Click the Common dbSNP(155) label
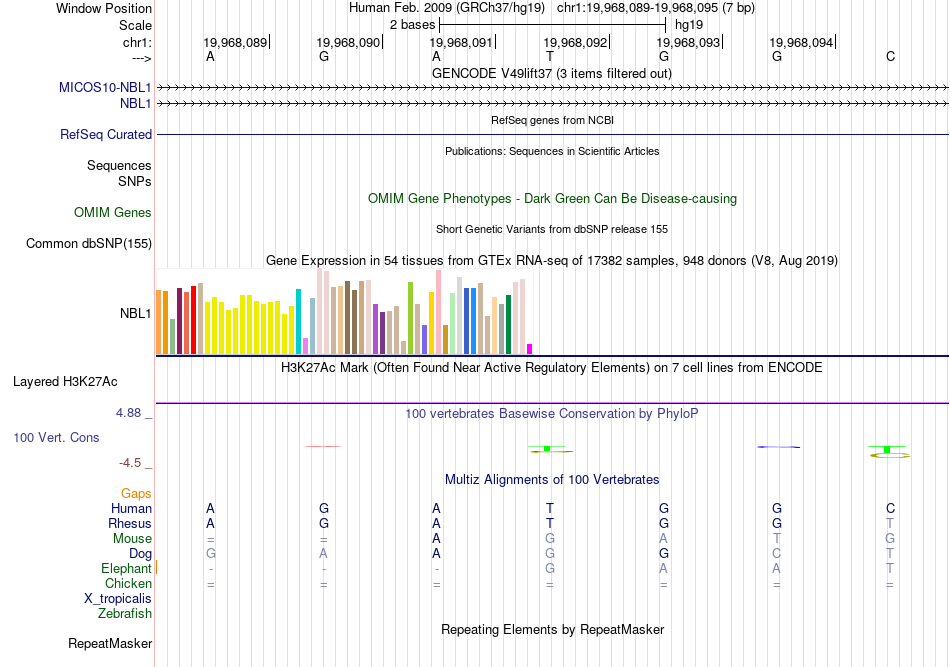This screenshot has height=667, width=950. (x=88, y=244)
